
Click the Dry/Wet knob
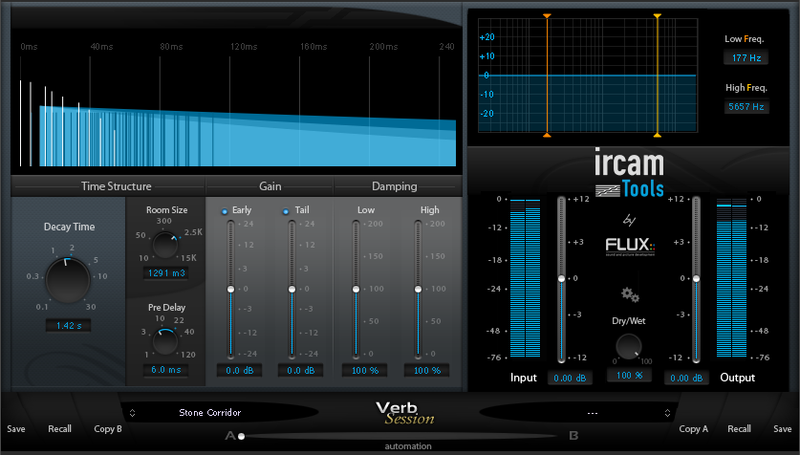click(629, 347)
